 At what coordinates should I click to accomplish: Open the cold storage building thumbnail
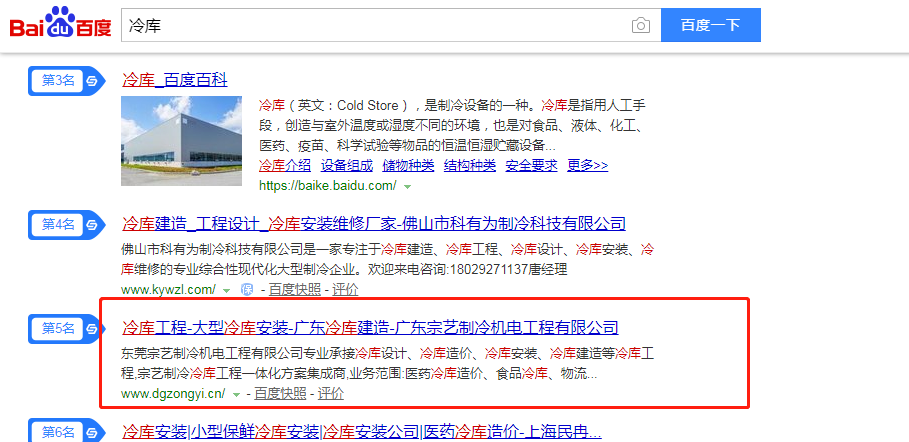point(181,141)
